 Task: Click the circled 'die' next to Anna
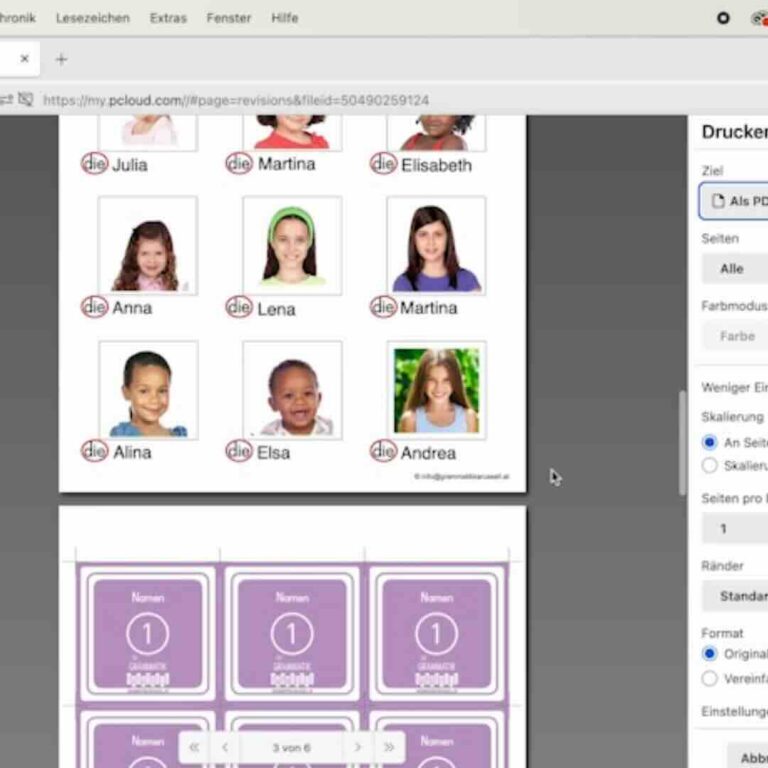coord(95,307)
